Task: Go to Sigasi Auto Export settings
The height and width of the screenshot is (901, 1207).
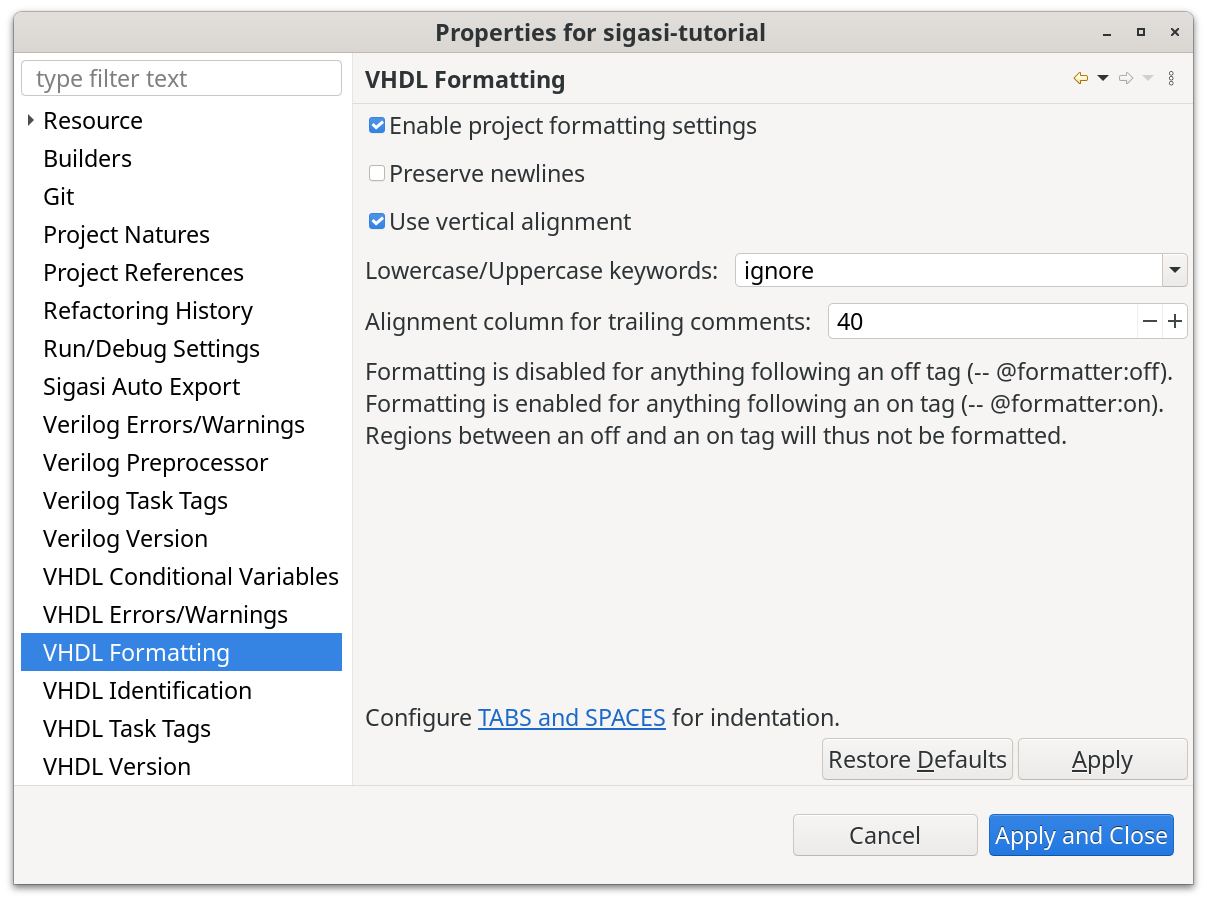Action: 141,387
